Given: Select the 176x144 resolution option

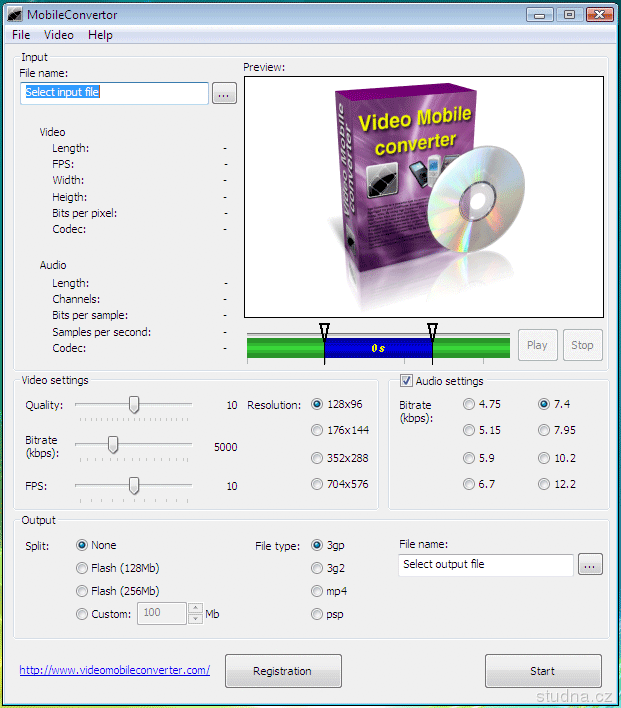Looking at the screenshot, I should pyautogui.click(x=318, y=430).
